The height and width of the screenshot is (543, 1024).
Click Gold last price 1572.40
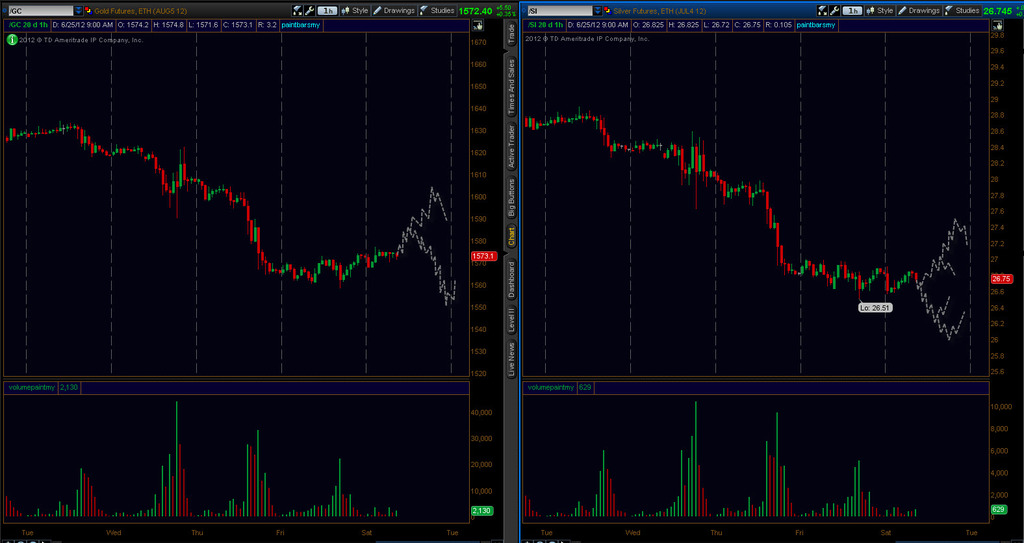(x=475, y=11)
